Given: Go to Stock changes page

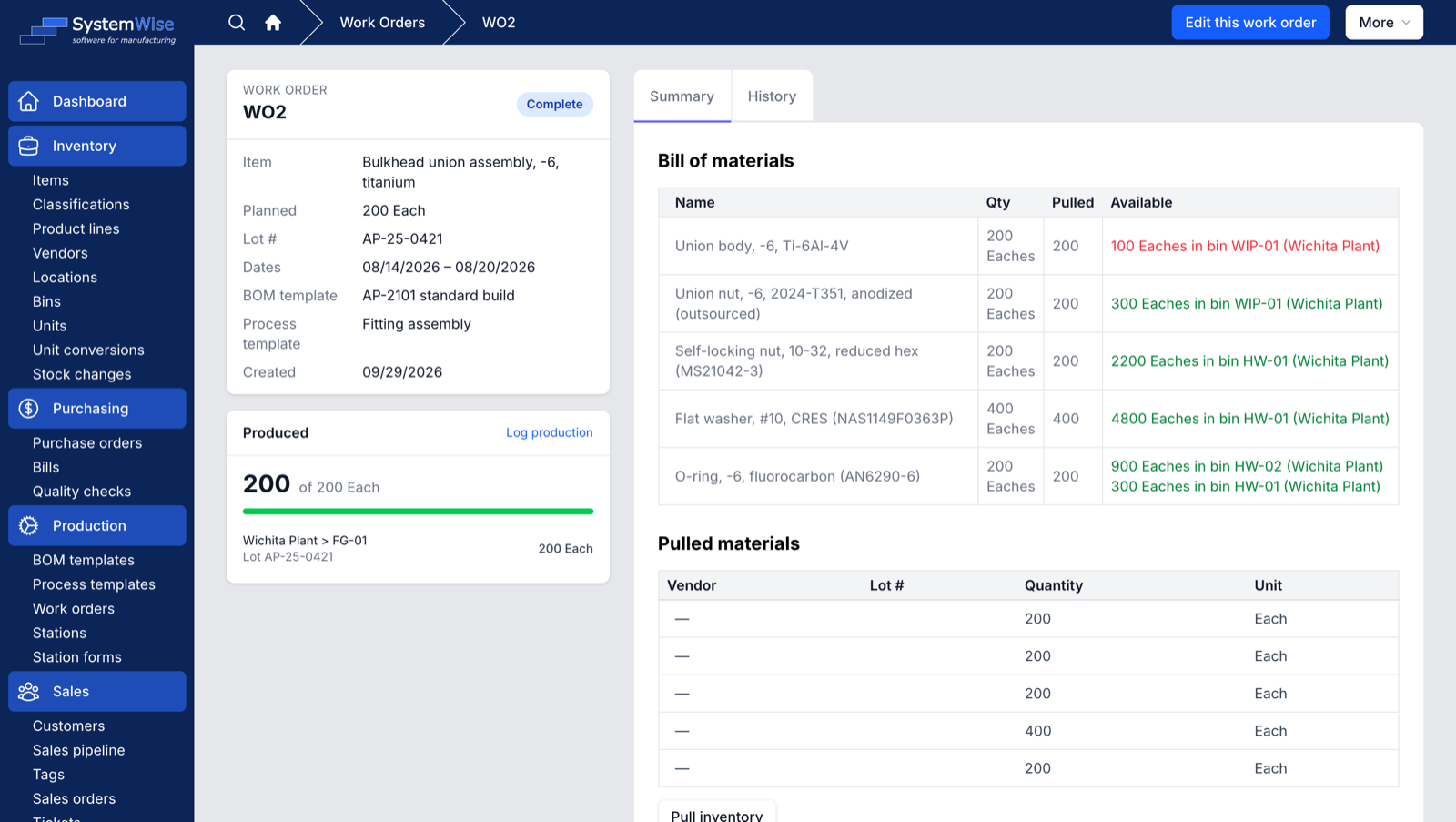Looking at the screenshot, I should tap(82, 374).
